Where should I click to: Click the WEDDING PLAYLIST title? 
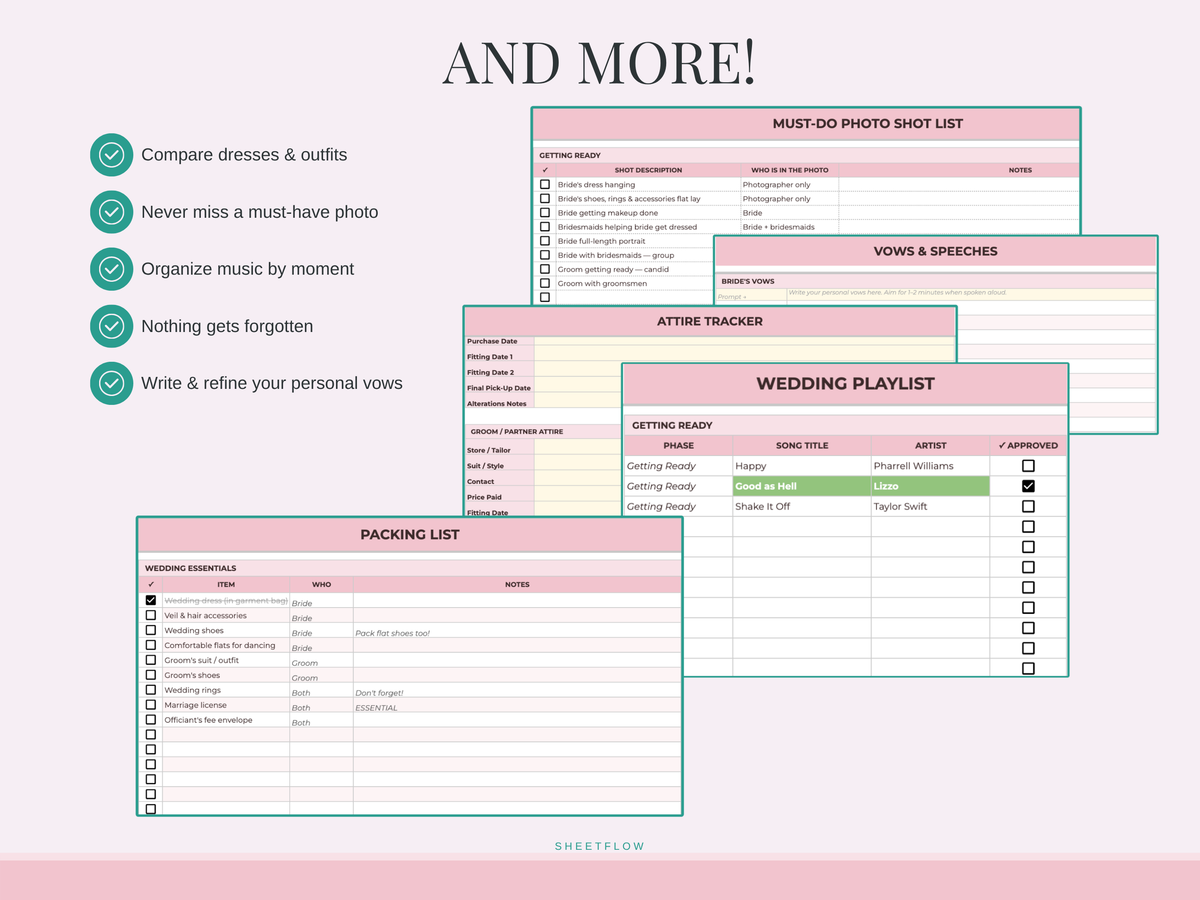(x=845, y=384)
